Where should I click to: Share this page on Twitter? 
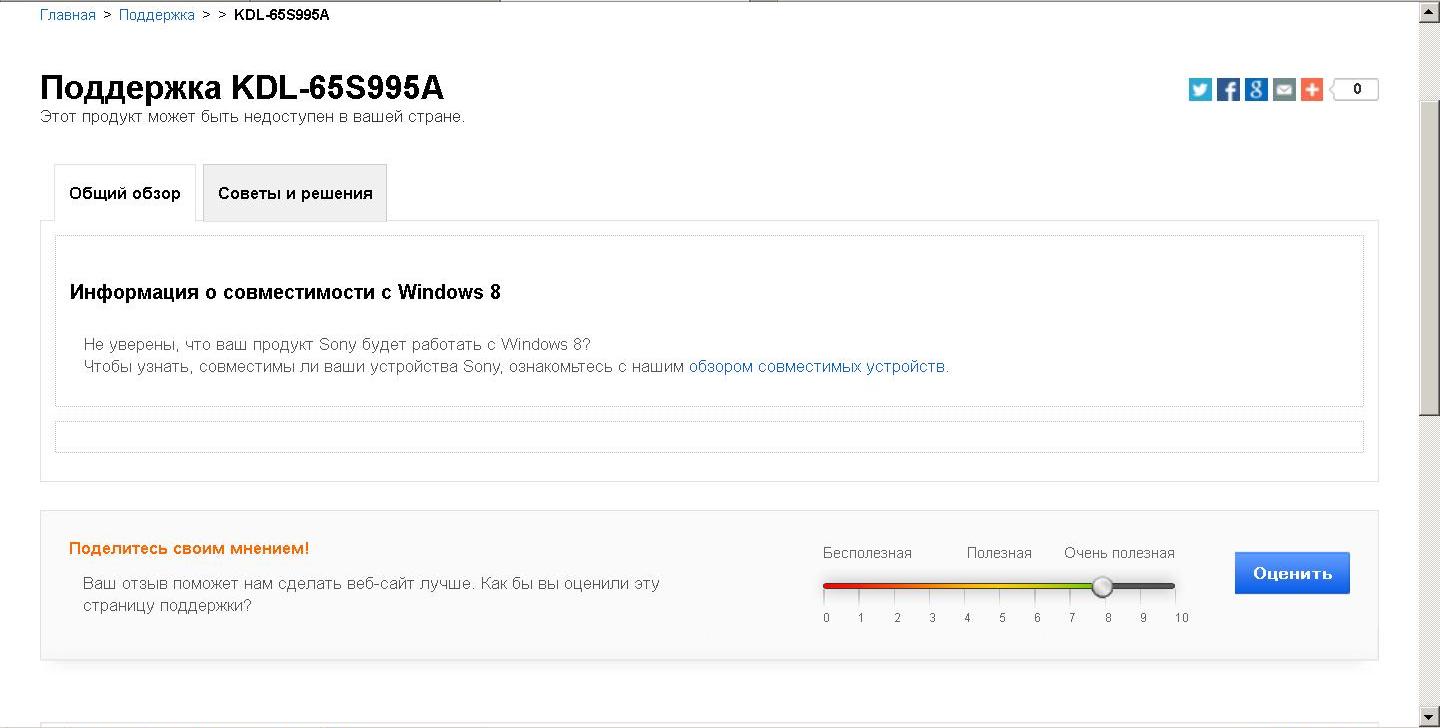click(1200, 90)
